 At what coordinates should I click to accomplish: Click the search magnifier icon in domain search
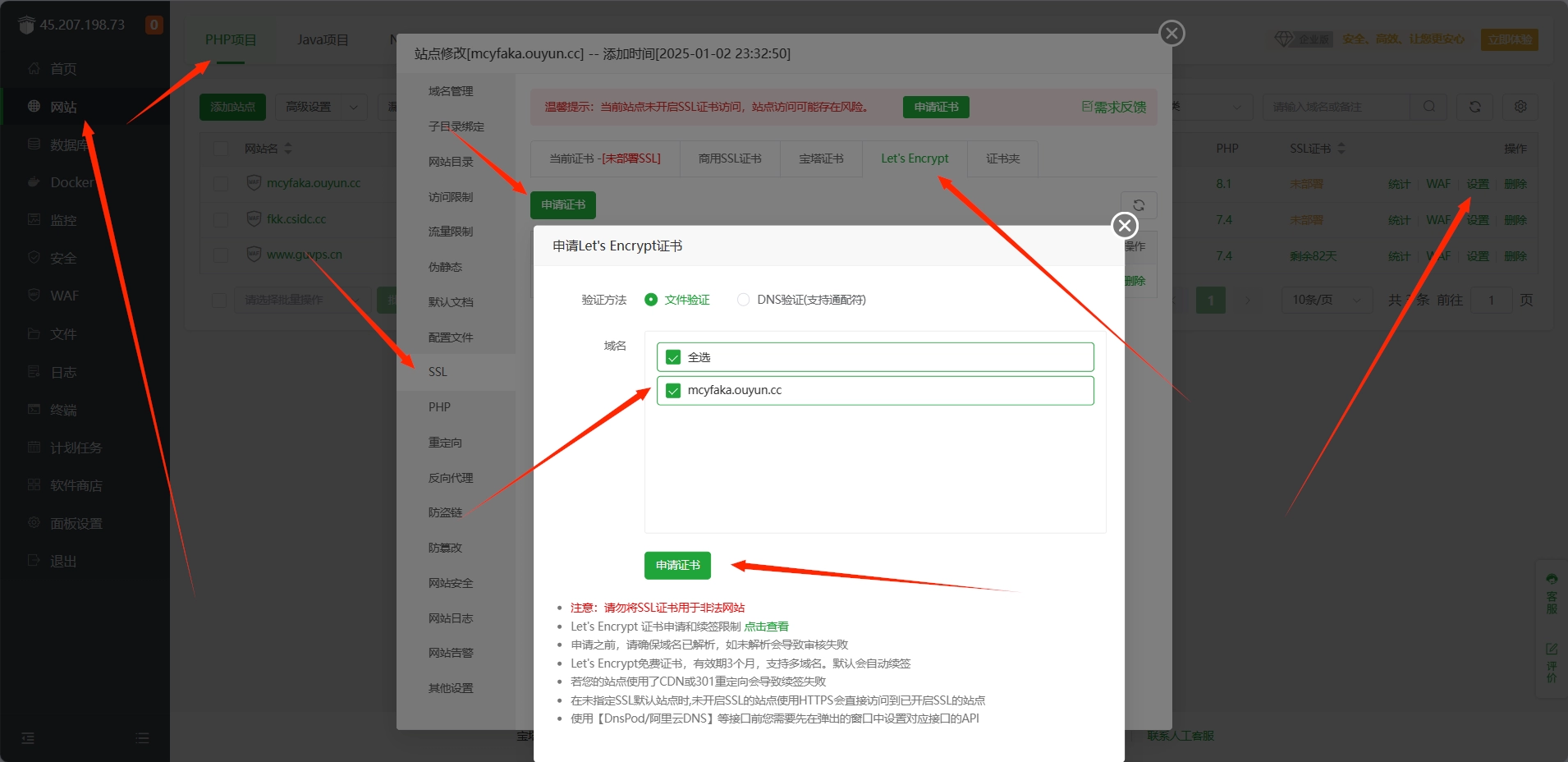click(1429, 107)
